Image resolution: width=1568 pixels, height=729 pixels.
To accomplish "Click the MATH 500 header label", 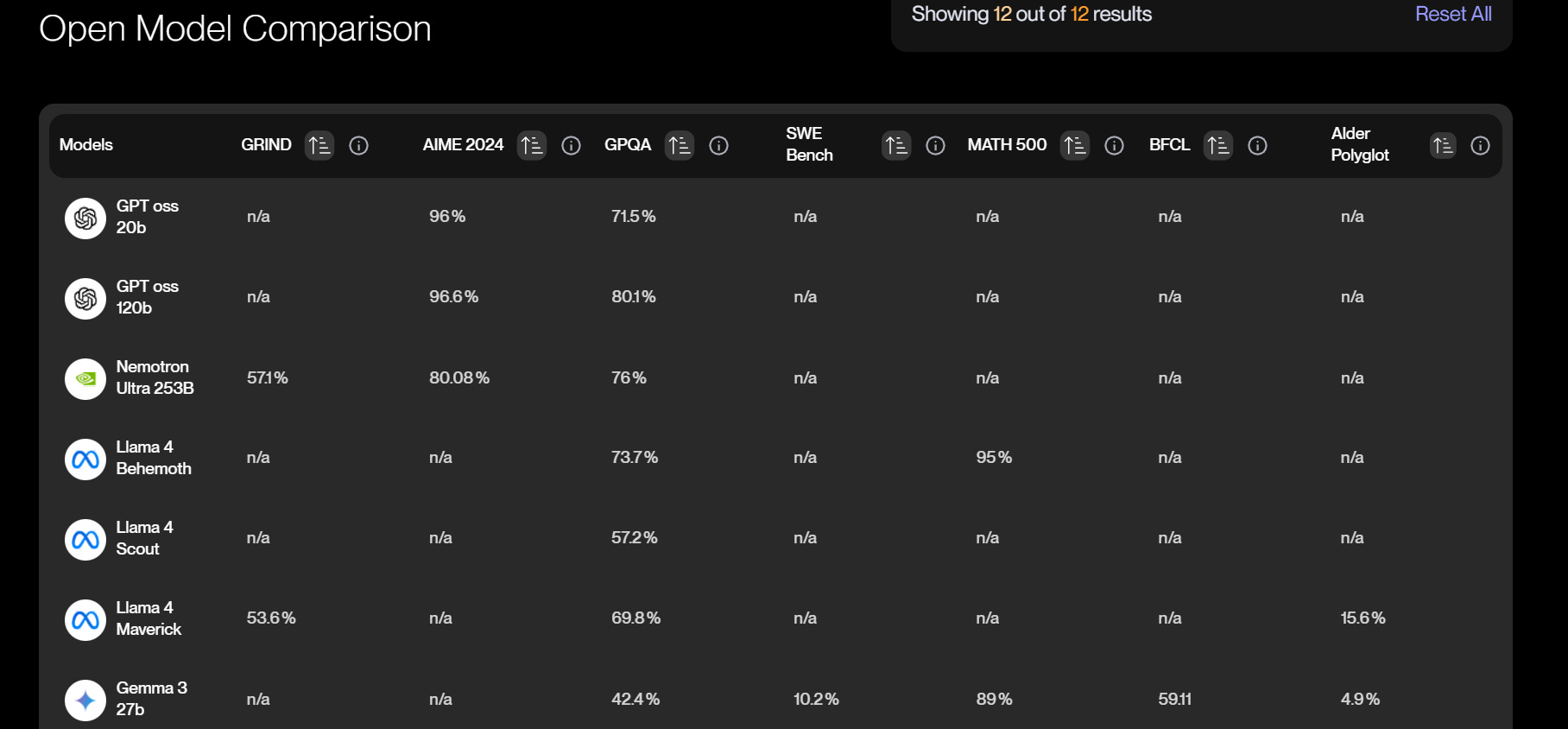I will (x=1007, y=145).
